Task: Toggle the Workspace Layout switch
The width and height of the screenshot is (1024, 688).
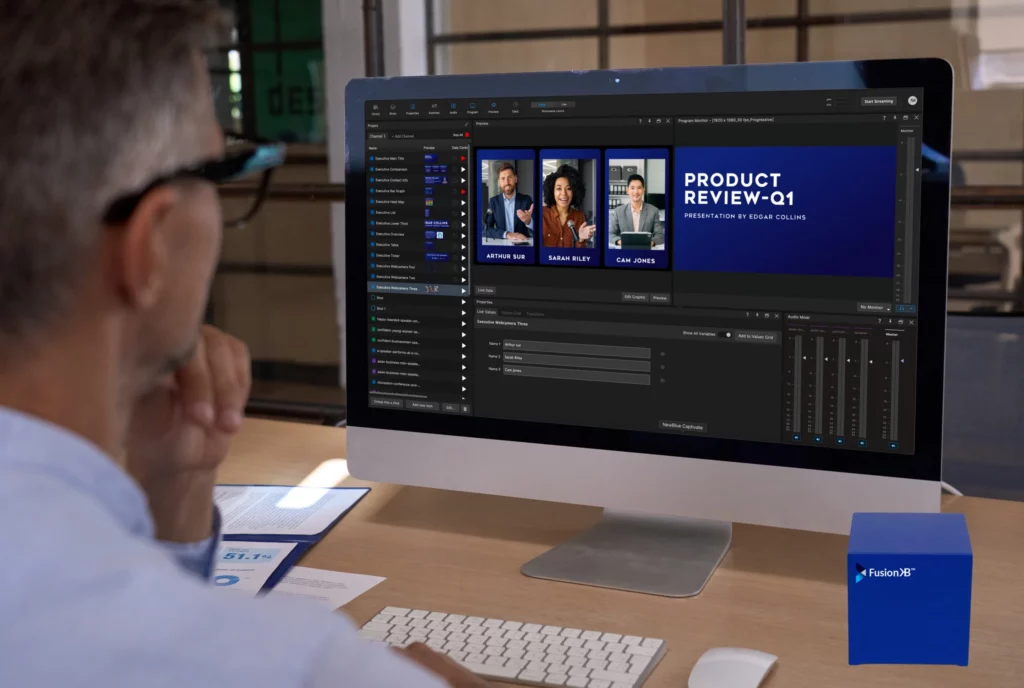Action: point(553,105)
